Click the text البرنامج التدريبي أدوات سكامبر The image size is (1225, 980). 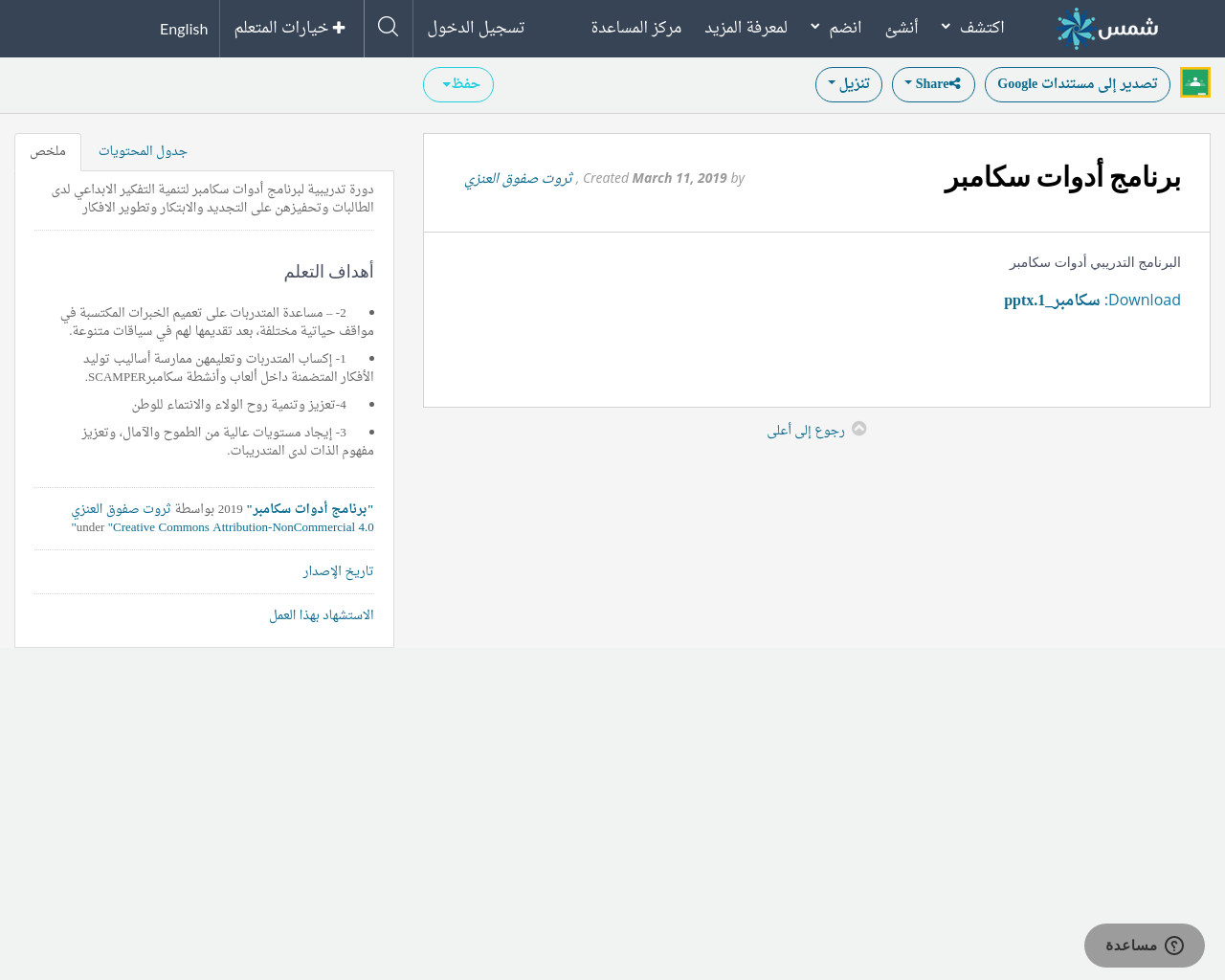point(1095,262)
